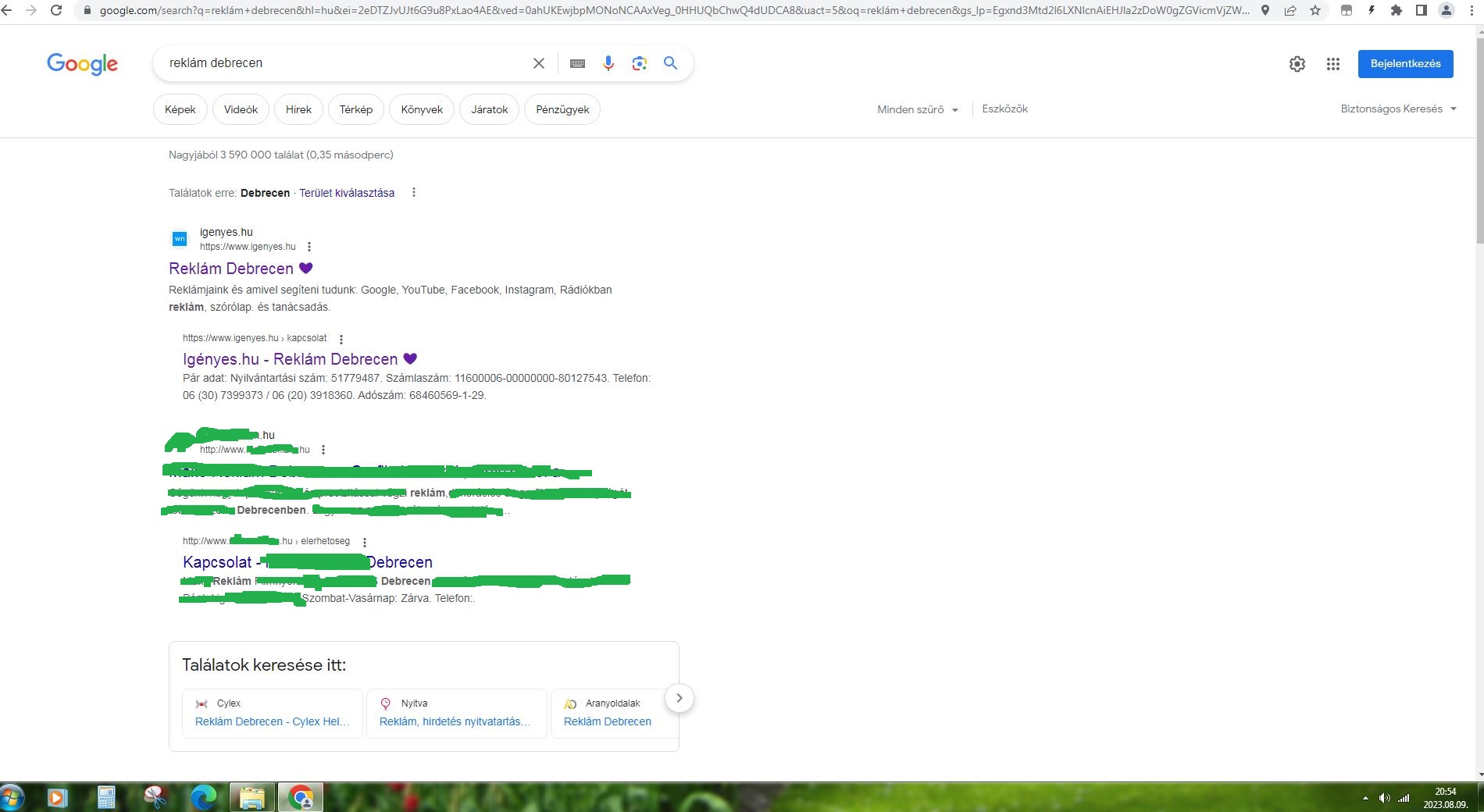Click the Google logo

(x=82, y=63)
